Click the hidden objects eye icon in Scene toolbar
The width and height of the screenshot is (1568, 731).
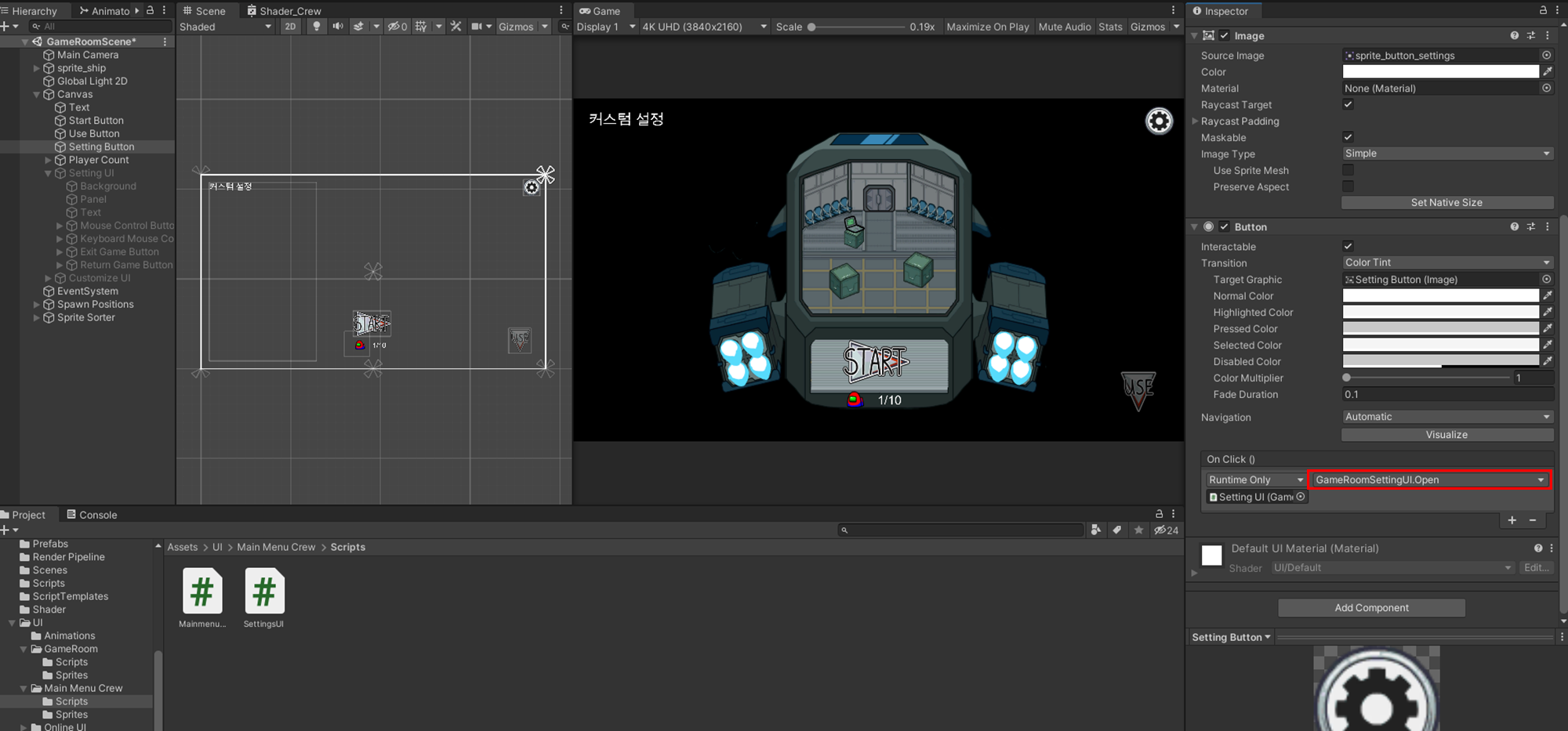(397, 27)
